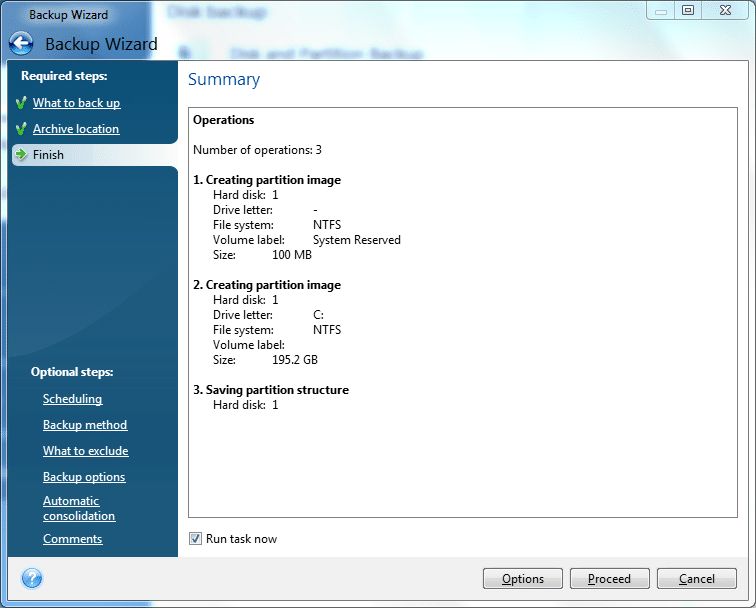Click the green checkmark beside What to back up

21,103
